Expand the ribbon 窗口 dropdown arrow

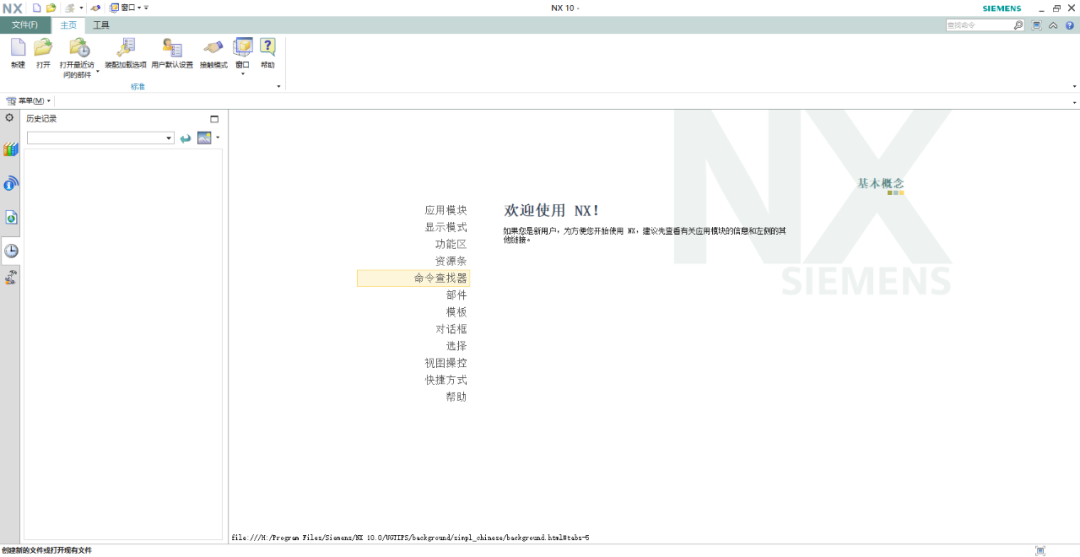[x=242, y=73]
